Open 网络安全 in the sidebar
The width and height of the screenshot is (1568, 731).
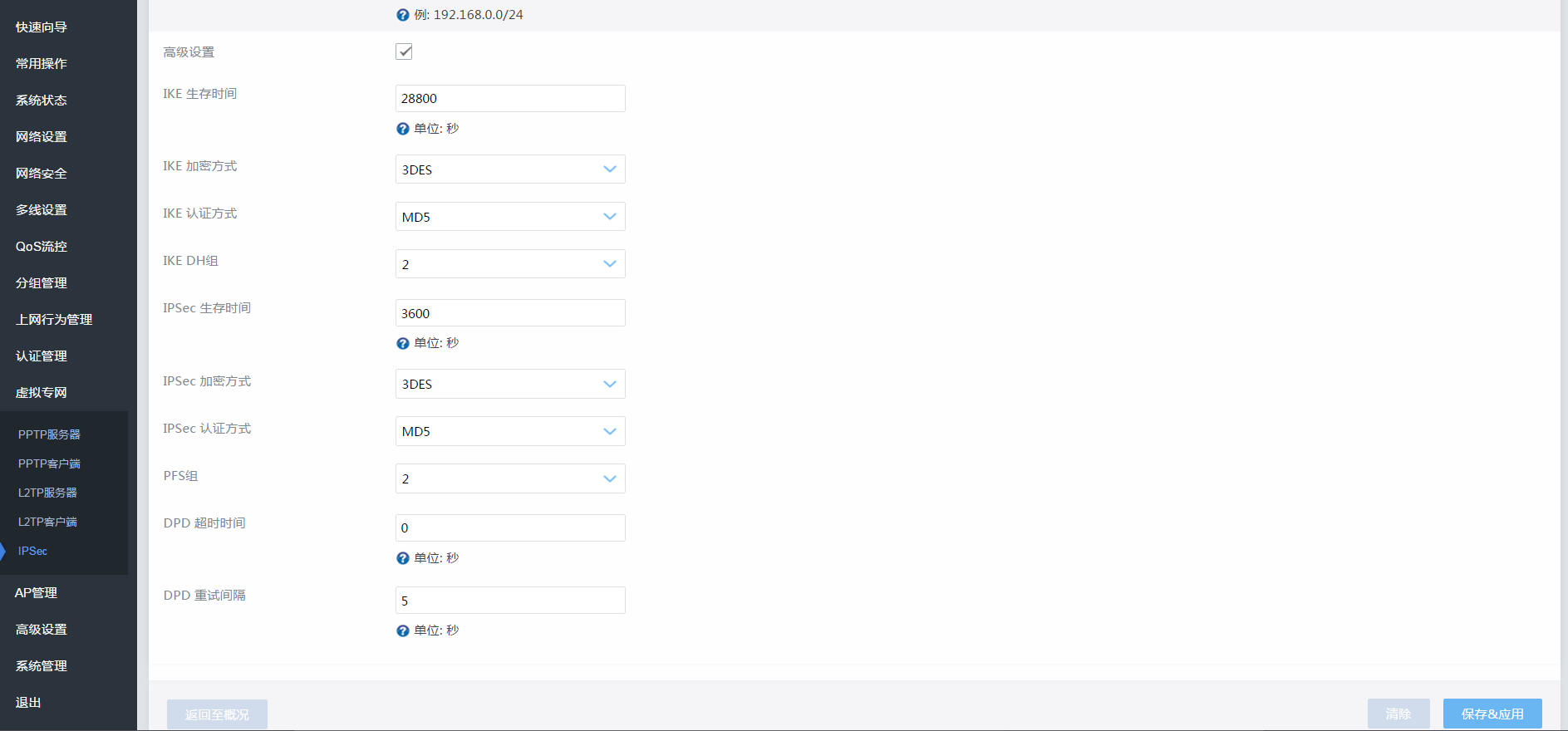click(42, 174)
